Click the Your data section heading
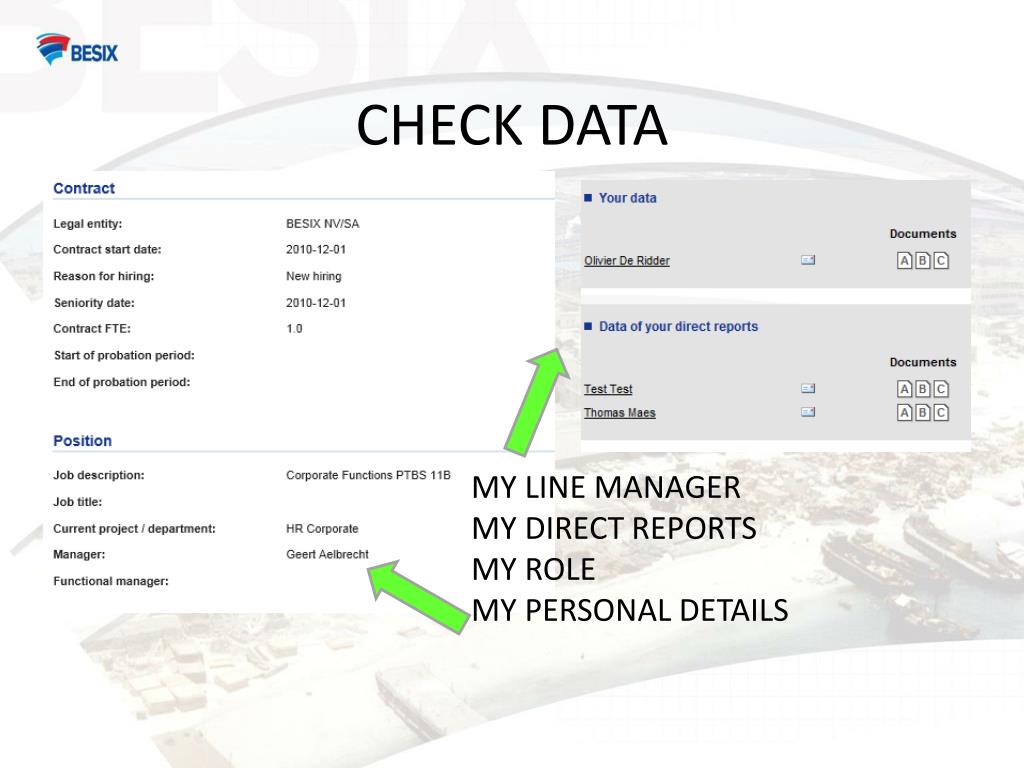This screenshot has height=768, width=1024. pyautogui.click(x=628, y=198)
